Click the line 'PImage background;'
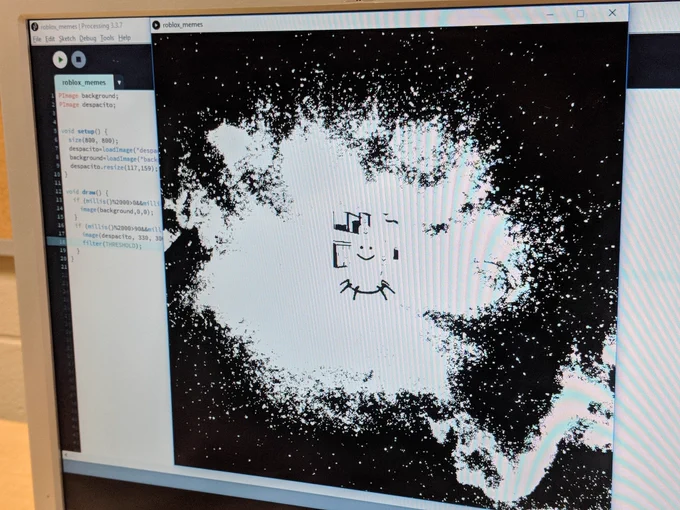This screenshot has width=680, height=510. click(88, 96)
